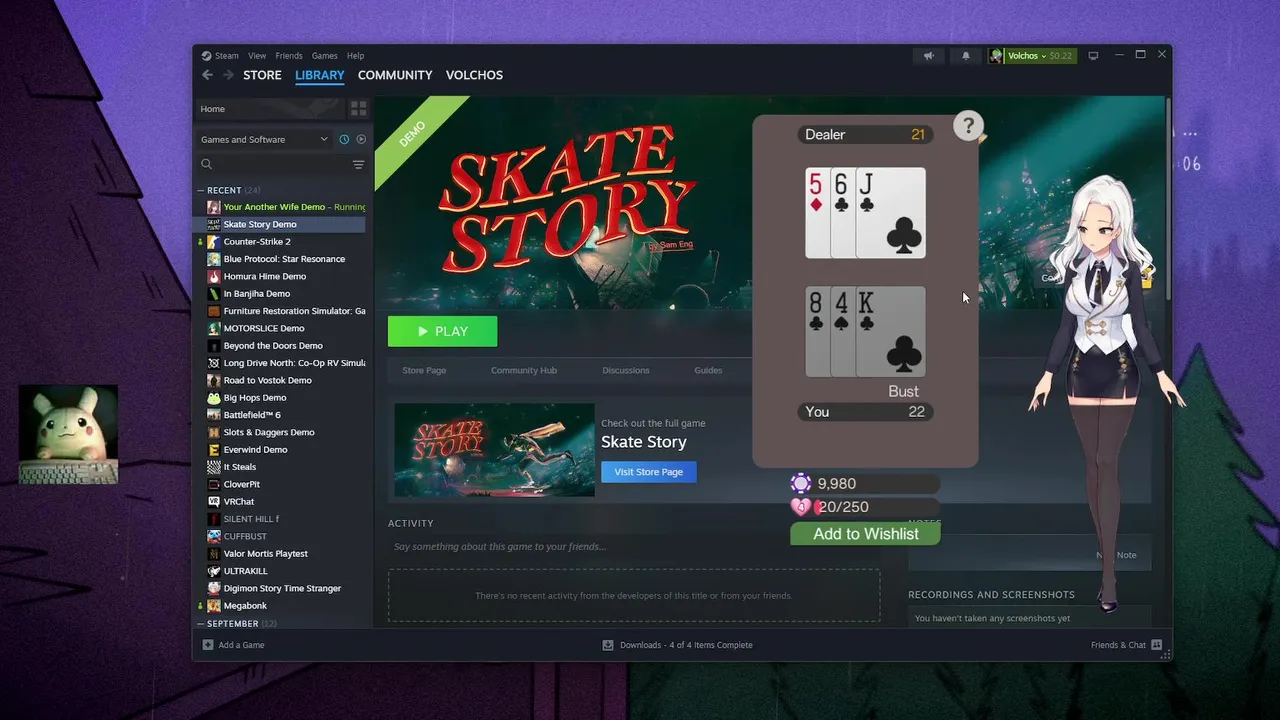Open the VOLCHOS profile tab
The height and width of the screenshot is (720, 1280).
(x=474, y=75)
